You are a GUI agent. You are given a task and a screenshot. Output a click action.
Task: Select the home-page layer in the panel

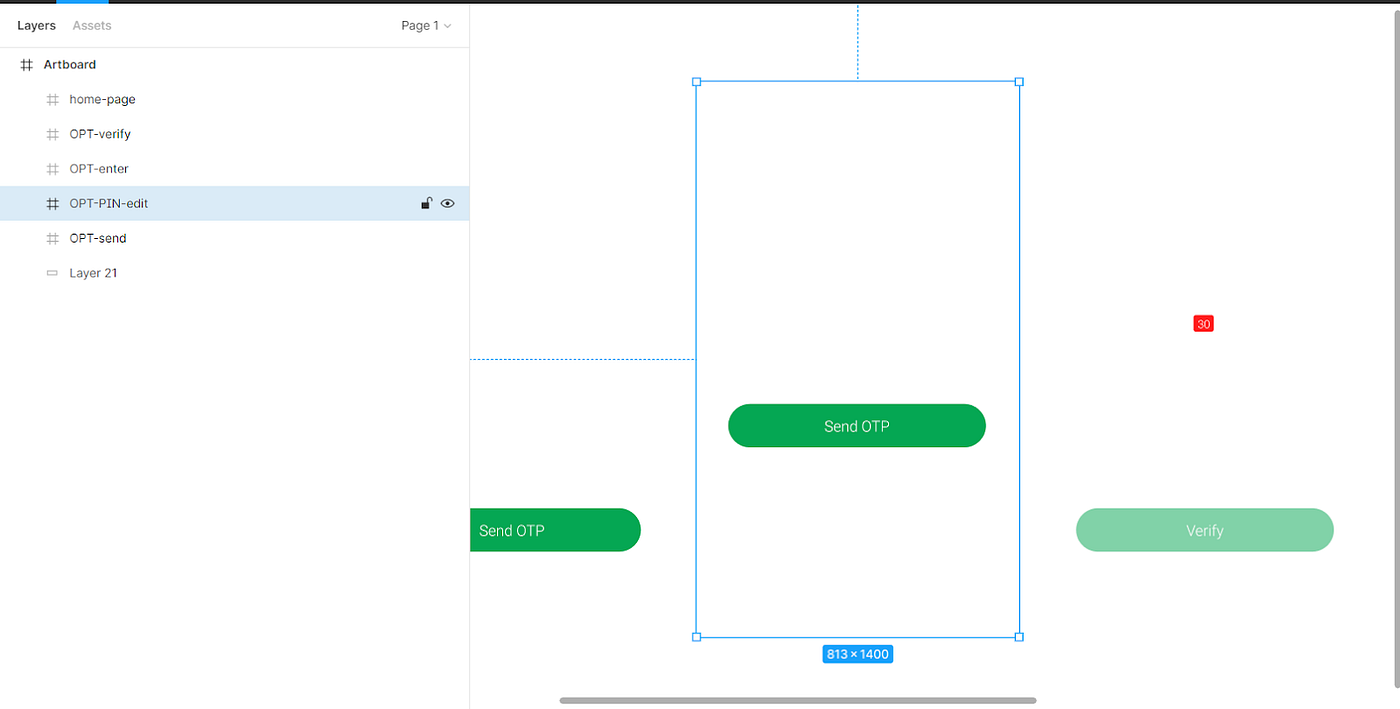click(x=99, y=99)
